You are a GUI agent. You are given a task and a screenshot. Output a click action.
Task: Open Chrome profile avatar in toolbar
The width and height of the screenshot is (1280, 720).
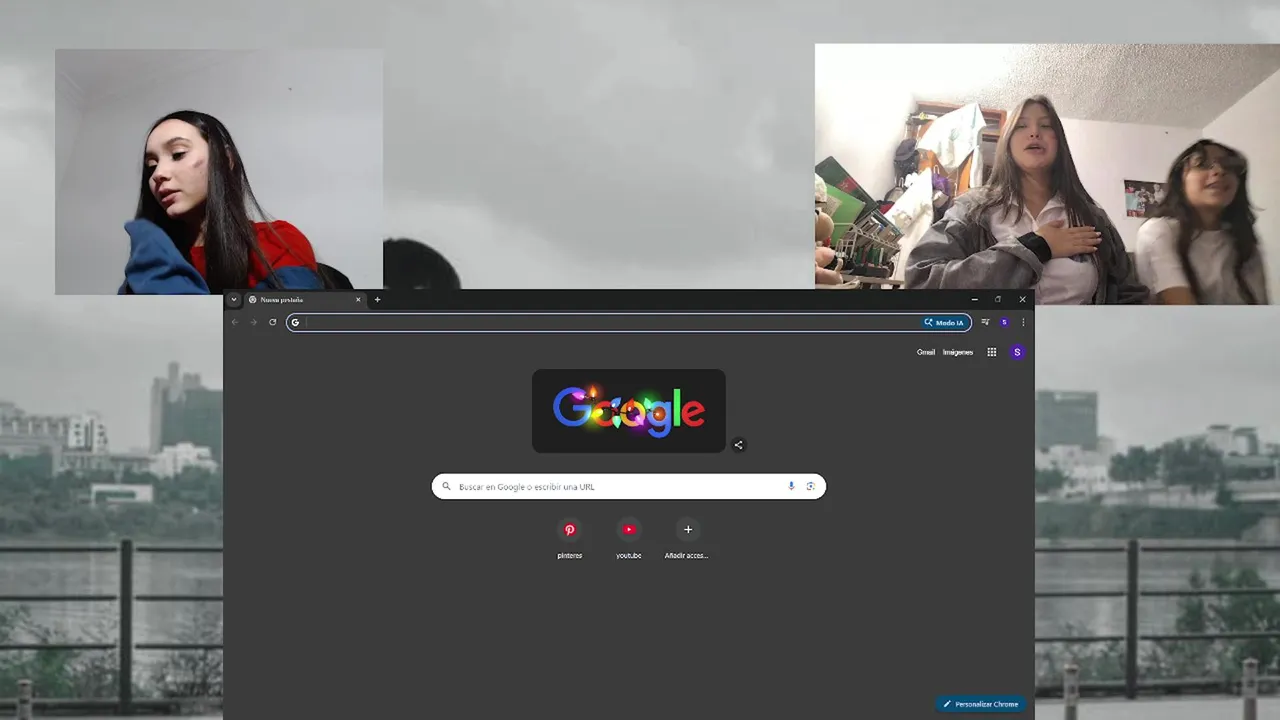[x=1004, y=322]
